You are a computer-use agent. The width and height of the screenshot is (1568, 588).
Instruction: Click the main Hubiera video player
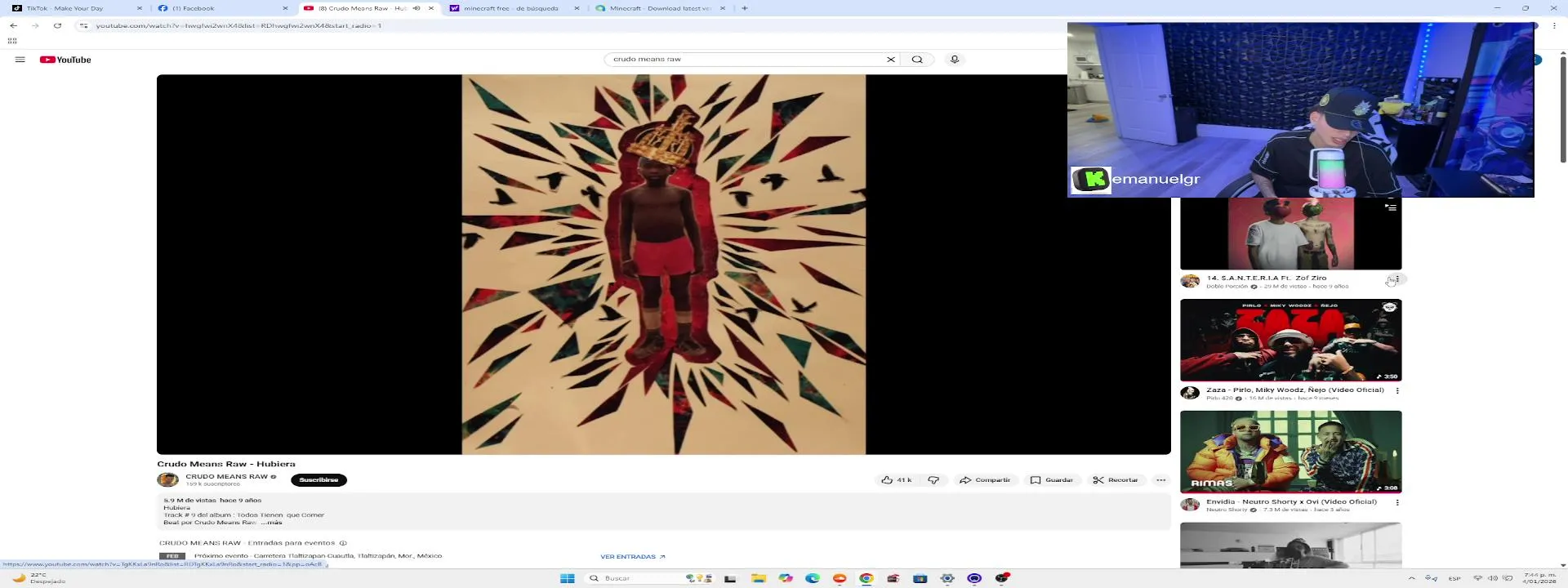point(663,265)
